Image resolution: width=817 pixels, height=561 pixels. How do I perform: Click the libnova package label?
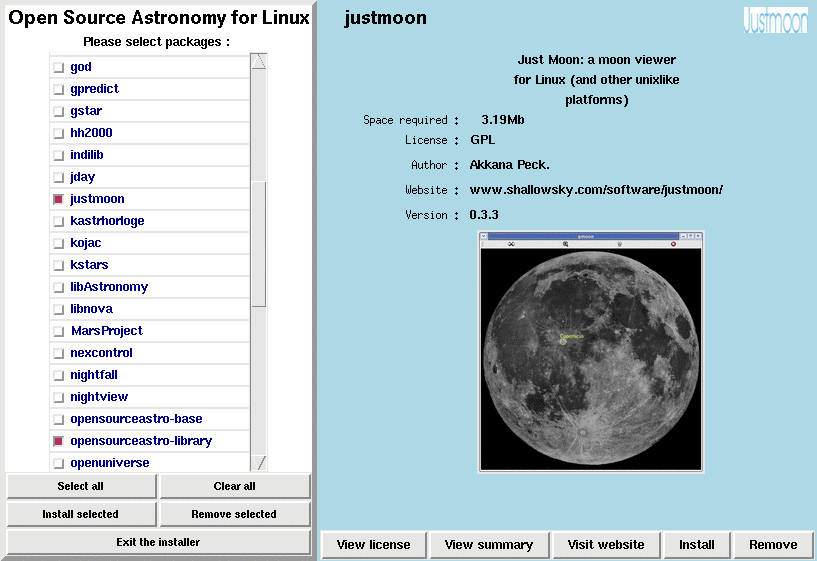coord(91,309)
